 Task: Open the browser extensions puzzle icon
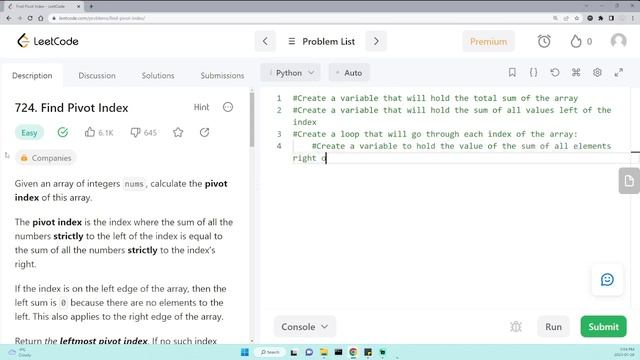[x=600, y=18]
